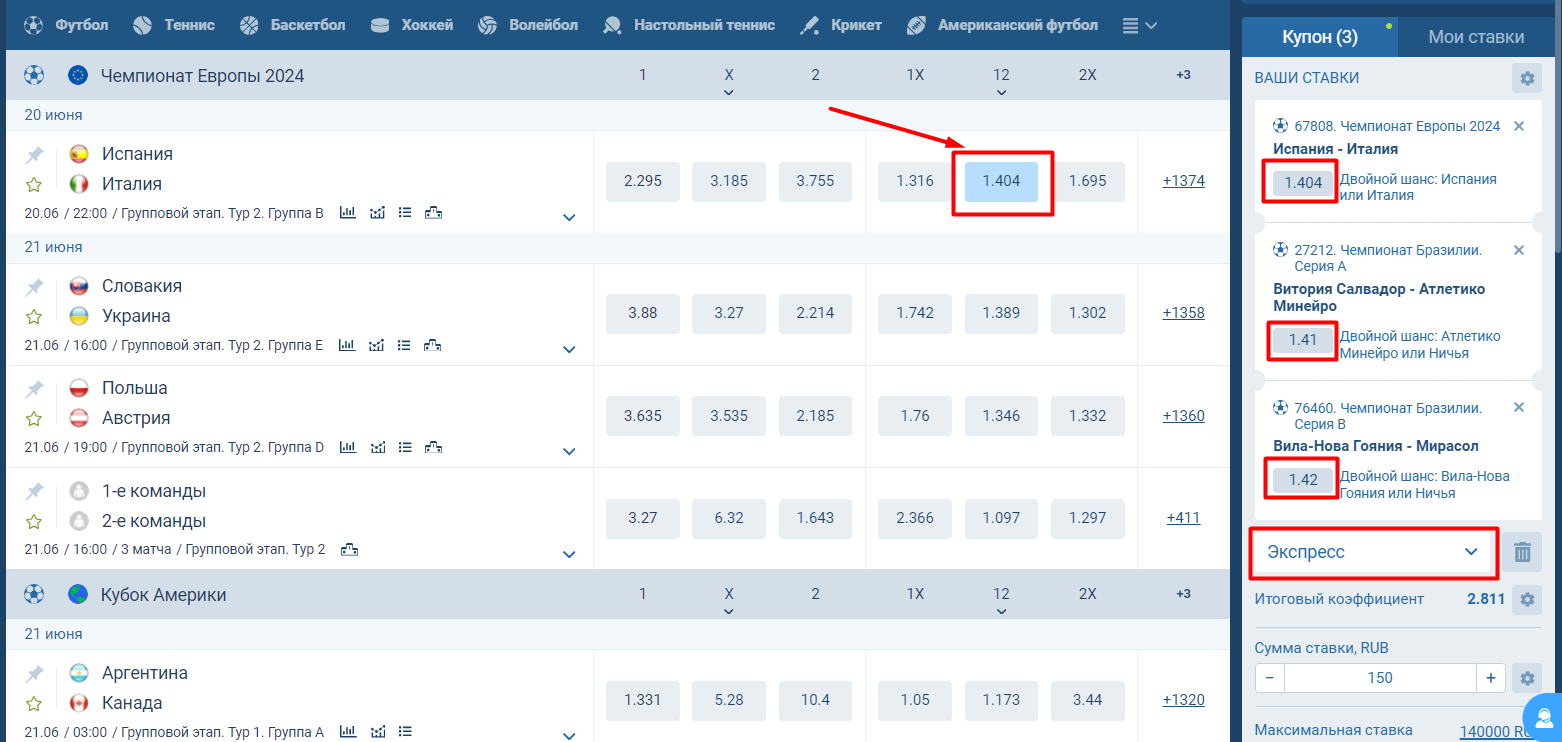This screenshot has width=1562, height=742.
Task: Open the stadium icon for Словакия - Украина
Action: [x=433, y=345]
